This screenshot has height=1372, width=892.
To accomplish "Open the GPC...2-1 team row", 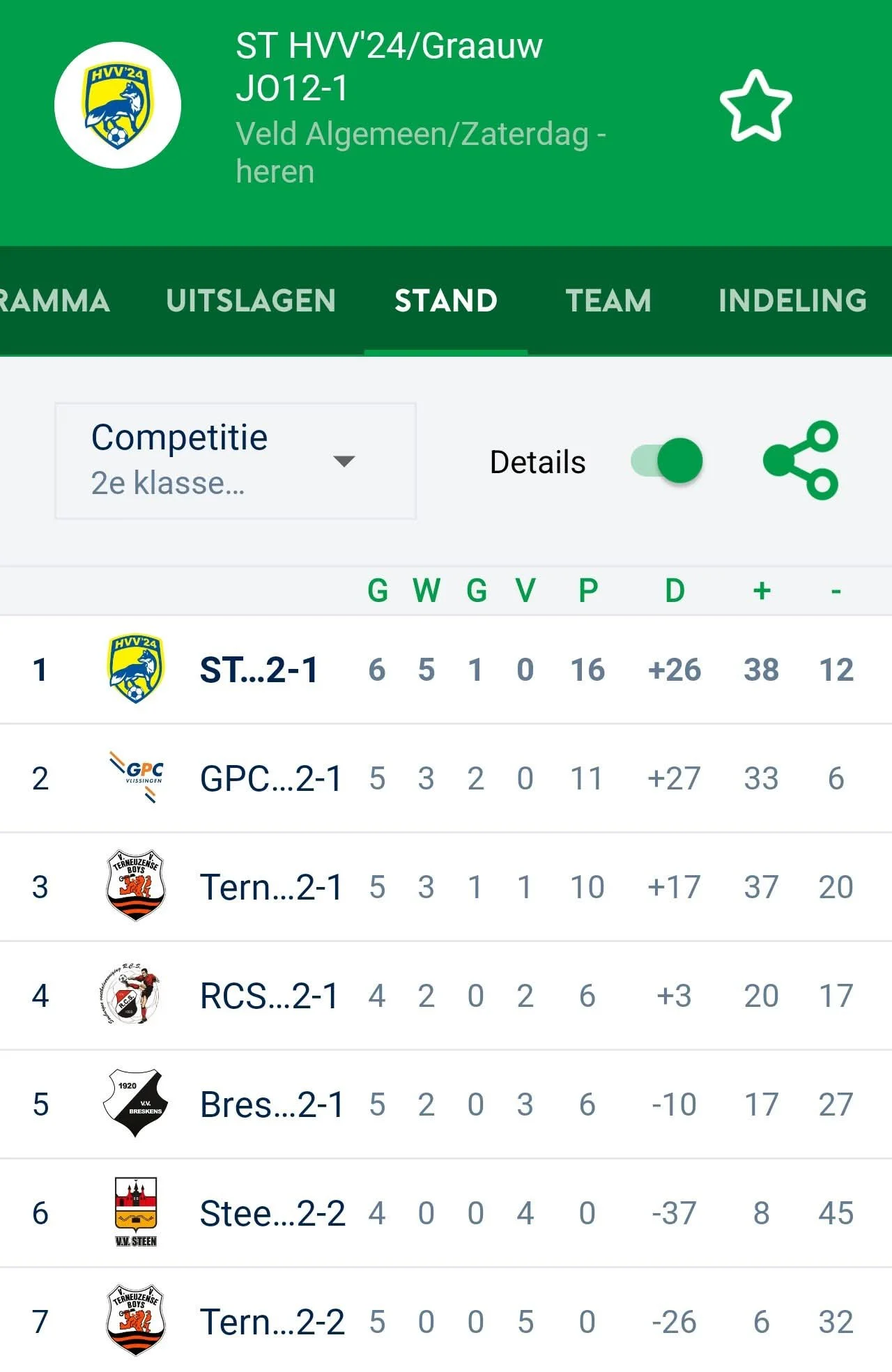I will tap(270, 778).
